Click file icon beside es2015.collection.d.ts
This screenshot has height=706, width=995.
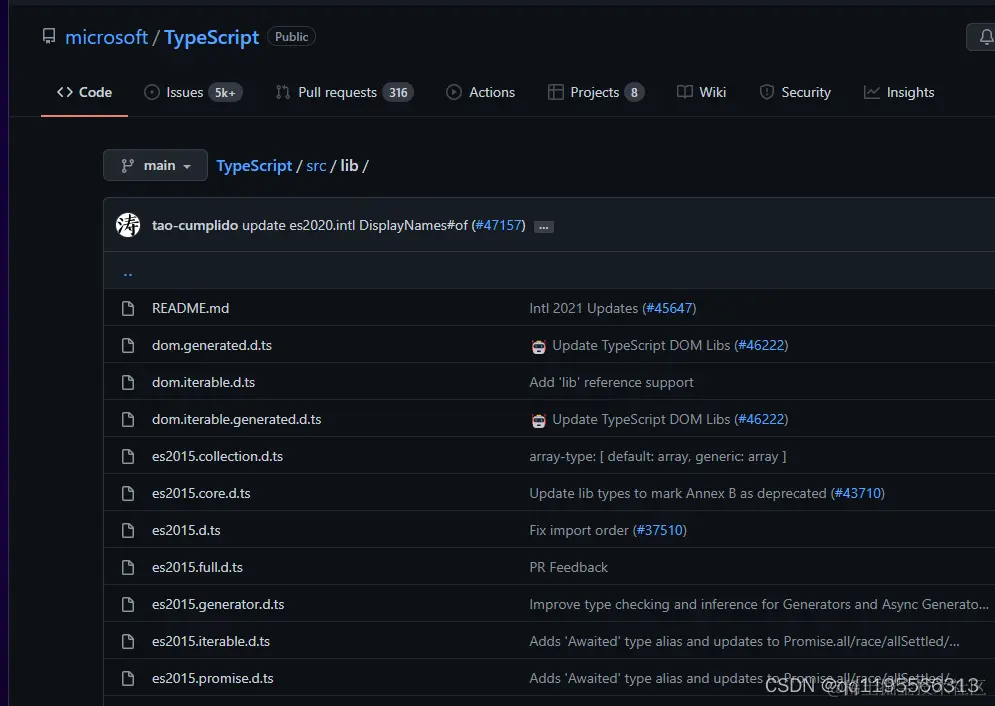pyautogui.click(x=128, y=456)
